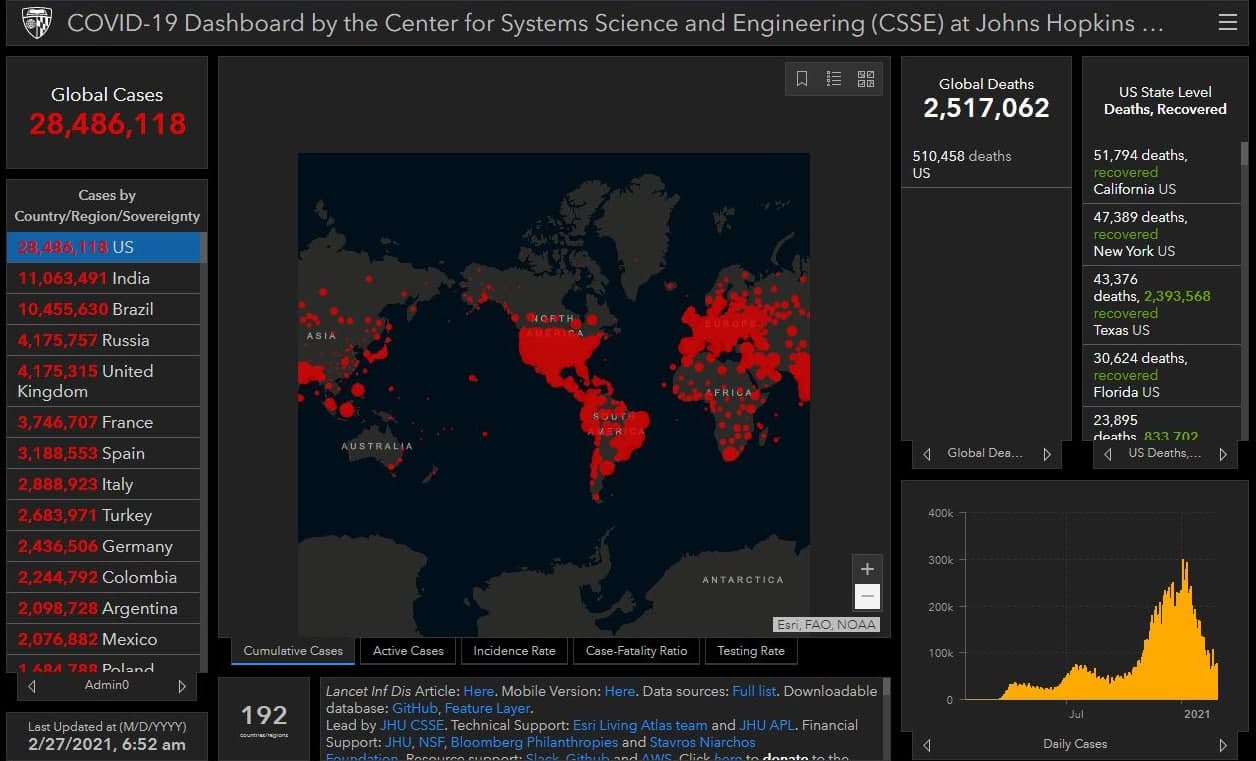The width and height of the screenshot is (1256, 761).
Task: Click the Last Updated 2/27/2021 timestamp
Action: 106,744
